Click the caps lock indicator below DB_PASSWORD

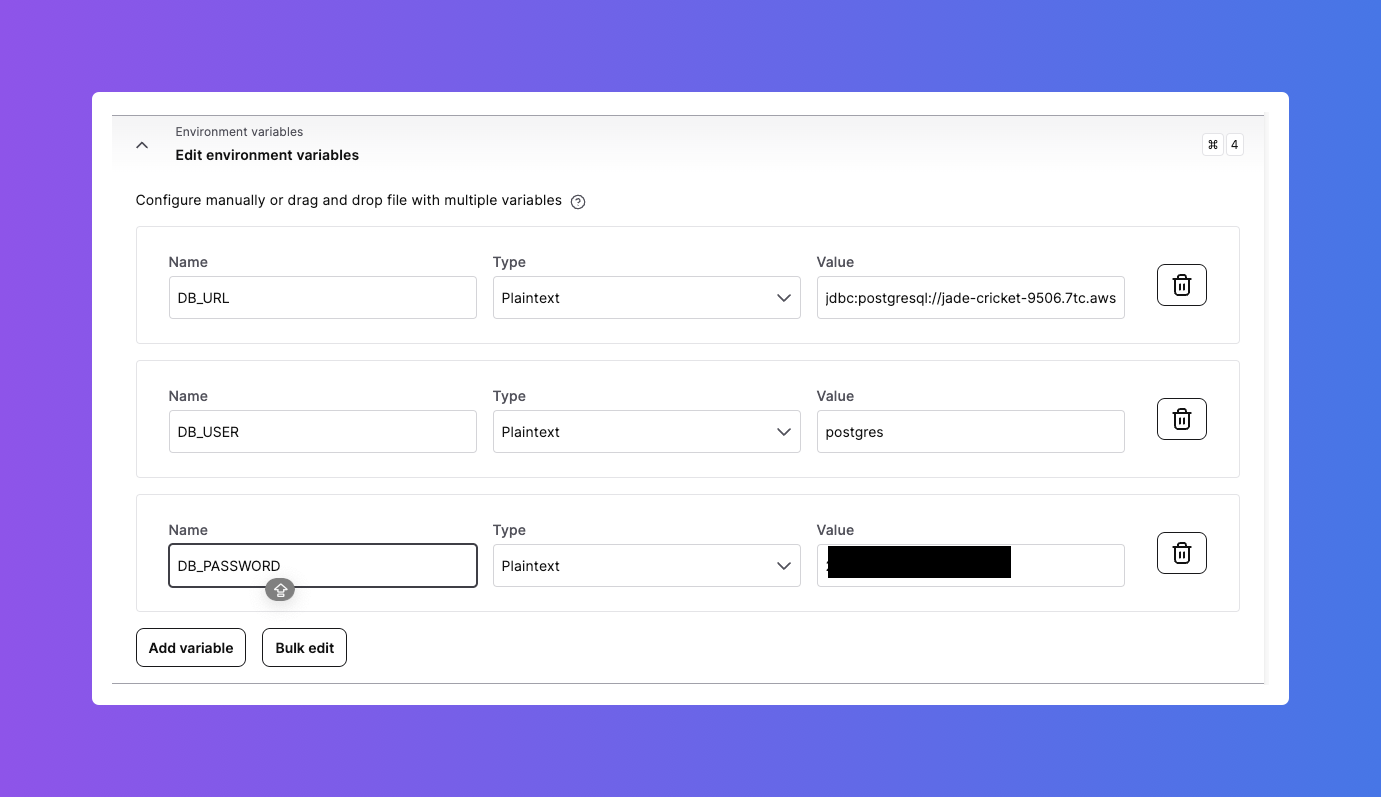(280, 590)
